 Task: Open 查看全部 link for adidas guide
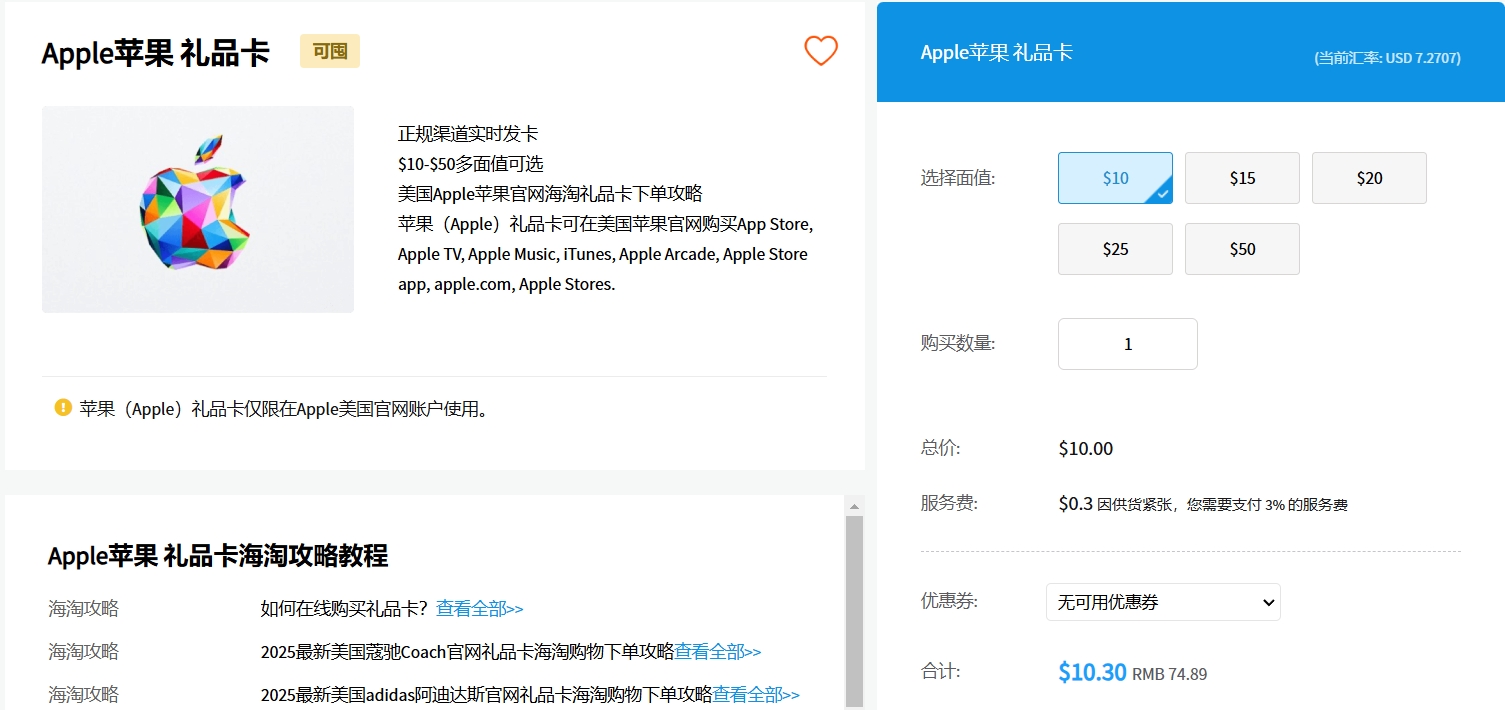point(756,694)
